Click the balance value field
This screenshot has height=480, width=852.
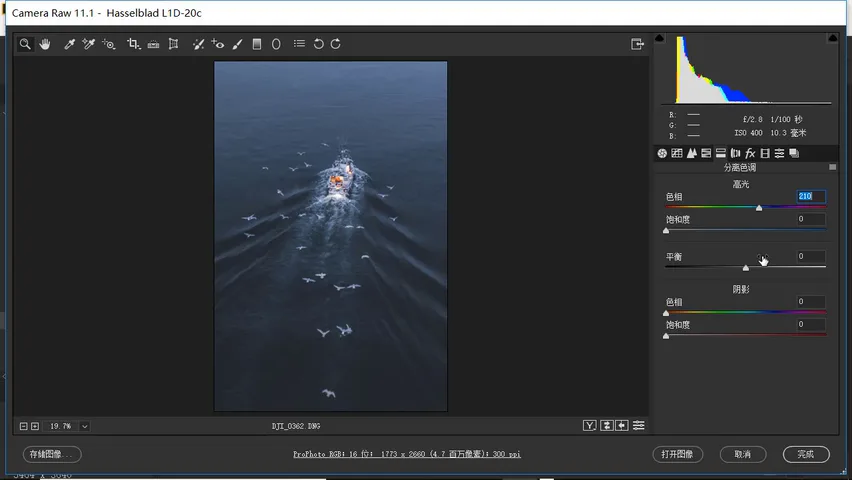[x=811, y=256]
